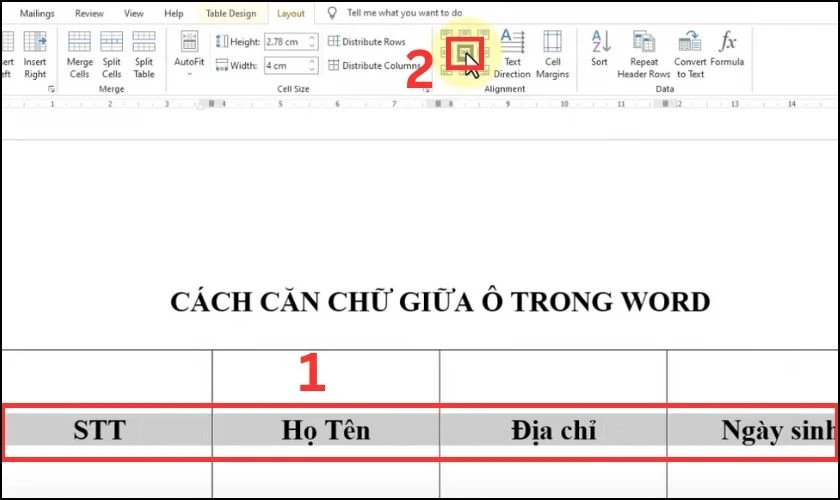Click the column Width icon

pyautogui.click(x=222, y=65)
